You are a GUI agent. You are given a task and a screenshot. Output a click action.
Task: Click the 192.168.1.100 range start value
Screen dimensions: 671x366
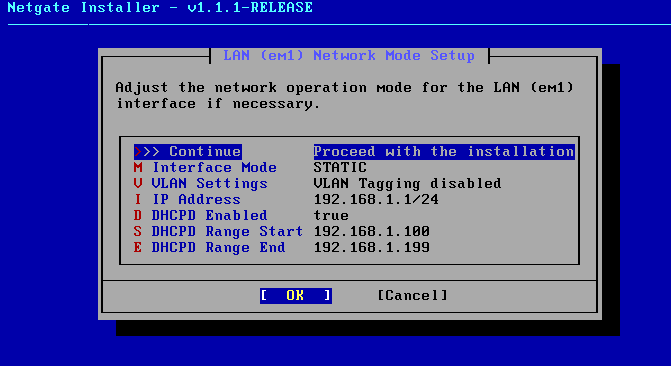pyautogui.click(x=371, y=232)
